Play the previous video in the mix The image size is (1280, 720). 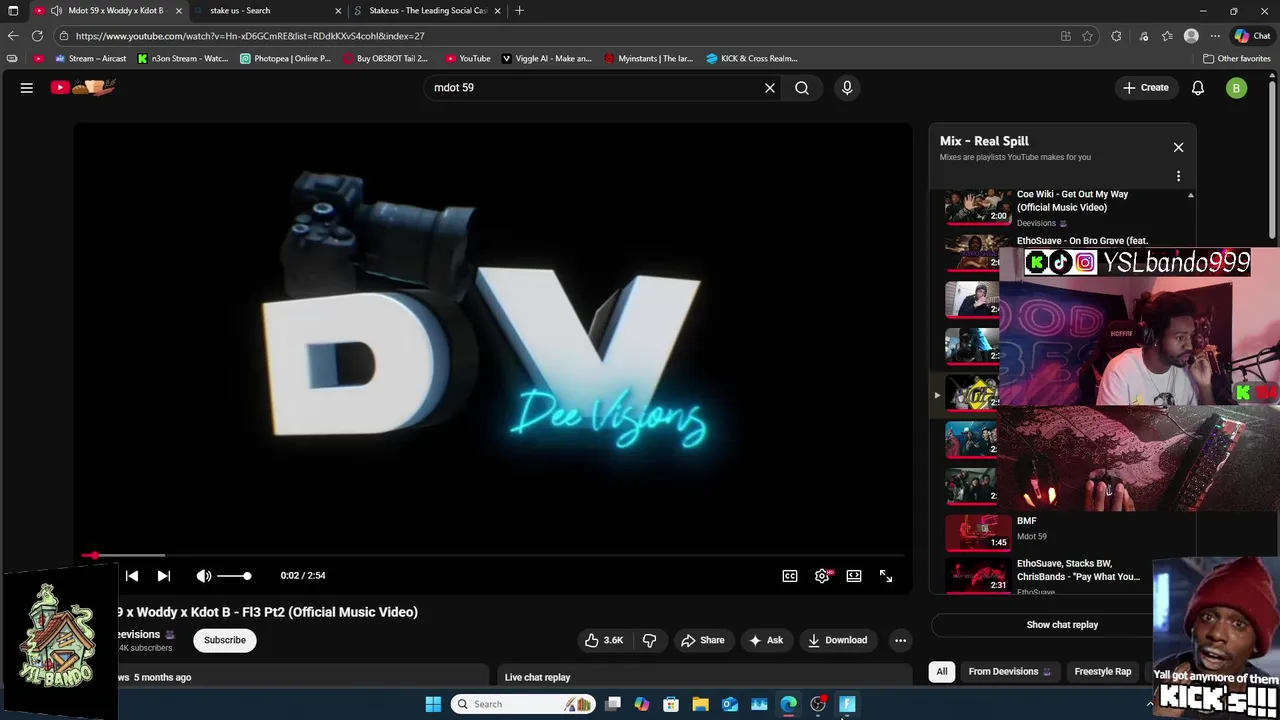click(x=132, y=576)
